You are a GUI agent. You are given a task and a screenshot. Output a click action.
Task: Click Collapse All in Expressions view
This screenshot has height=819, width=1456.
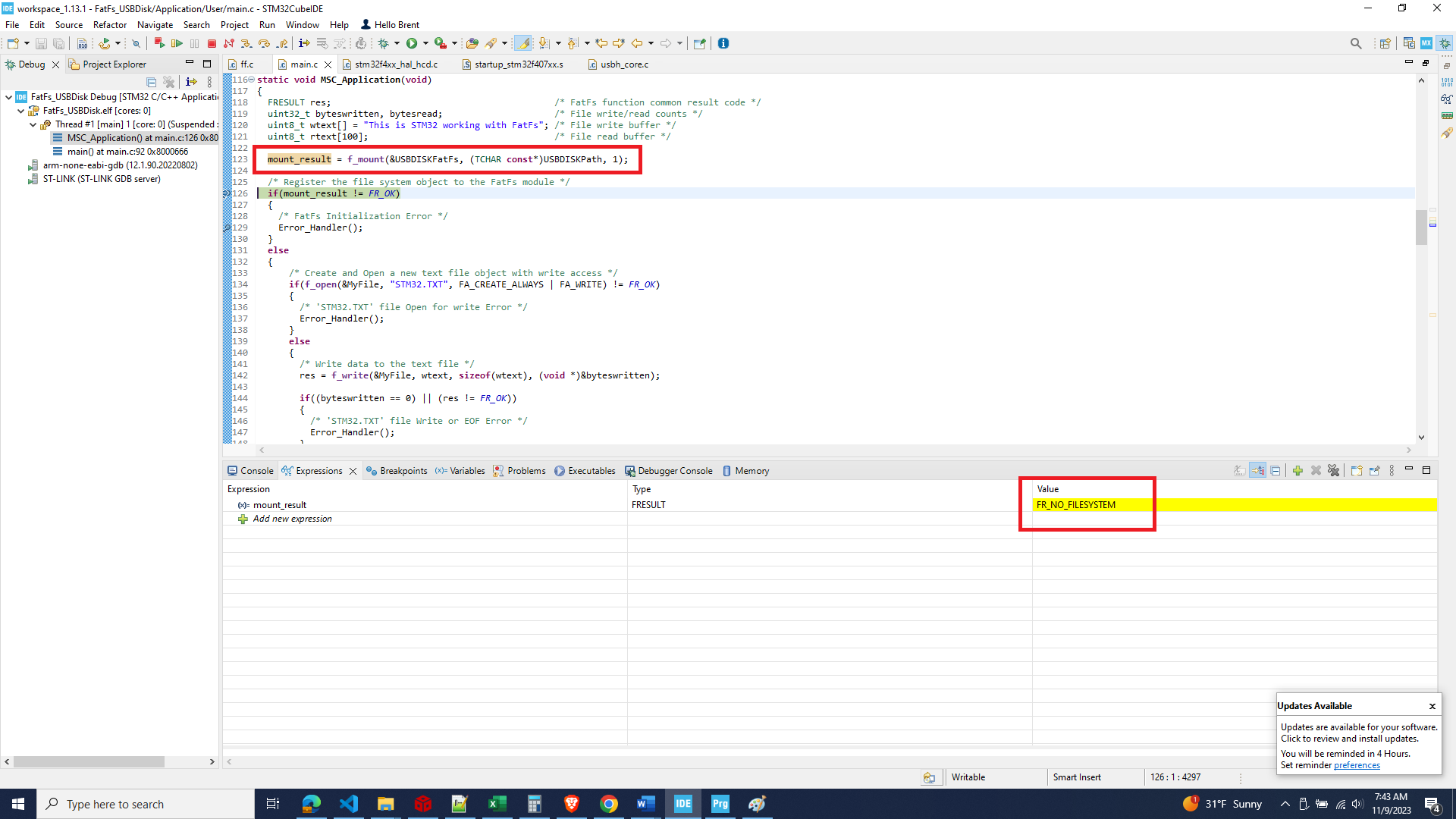(x=1276, y=471)
